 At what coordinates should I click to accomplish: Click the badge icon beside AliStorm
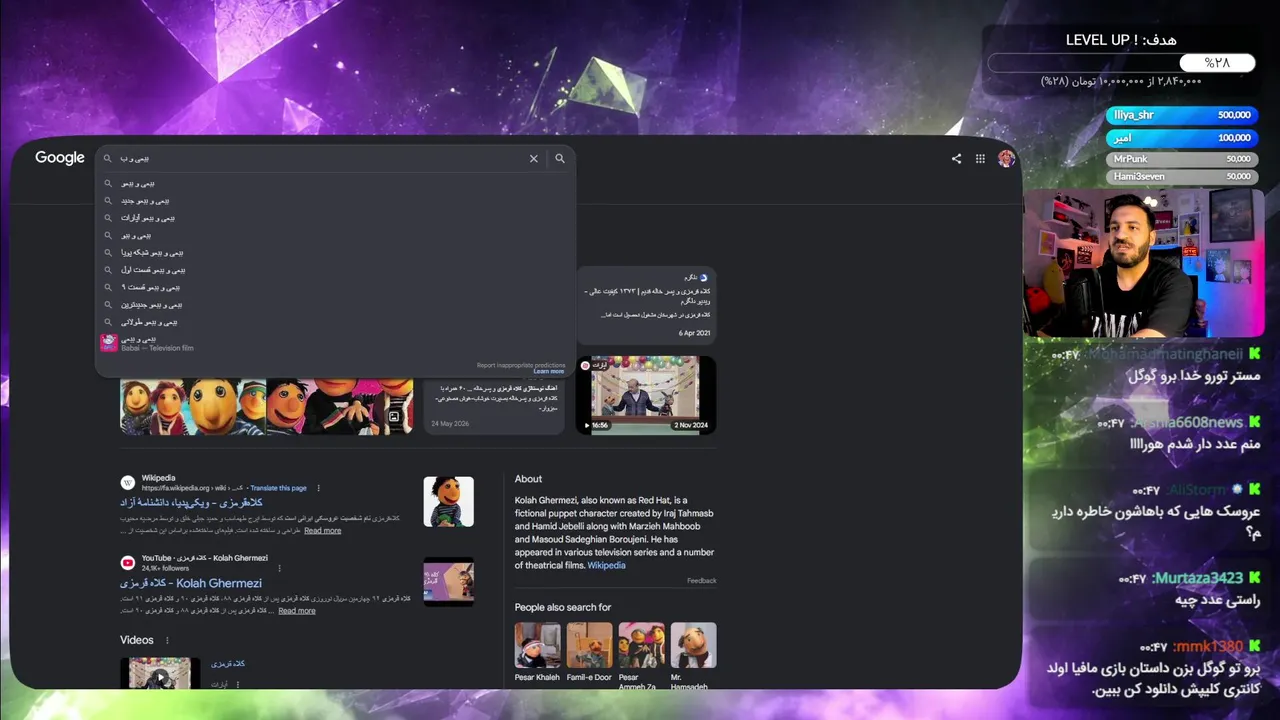coord(1238,490)
